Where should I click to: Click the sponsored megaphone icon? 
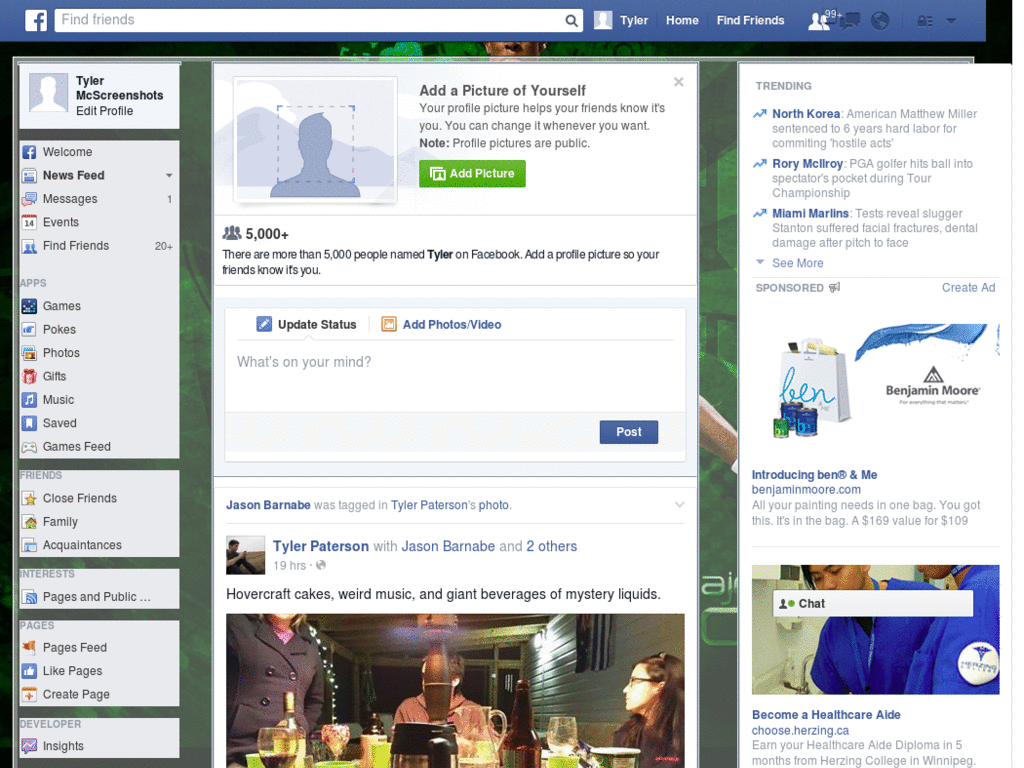(x=834, y=288)
